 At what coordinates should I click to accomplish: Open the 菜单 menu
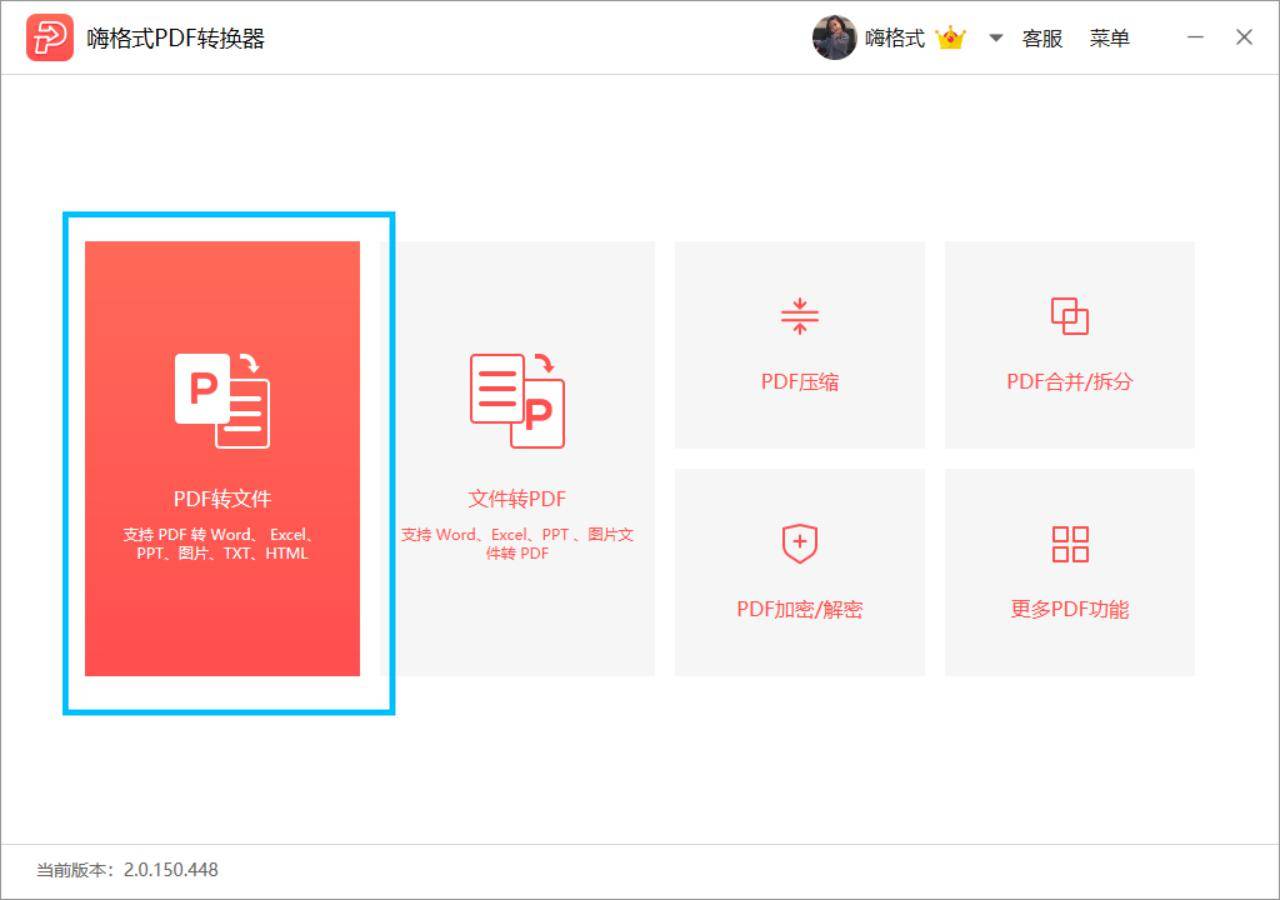tap(1109, 39)
